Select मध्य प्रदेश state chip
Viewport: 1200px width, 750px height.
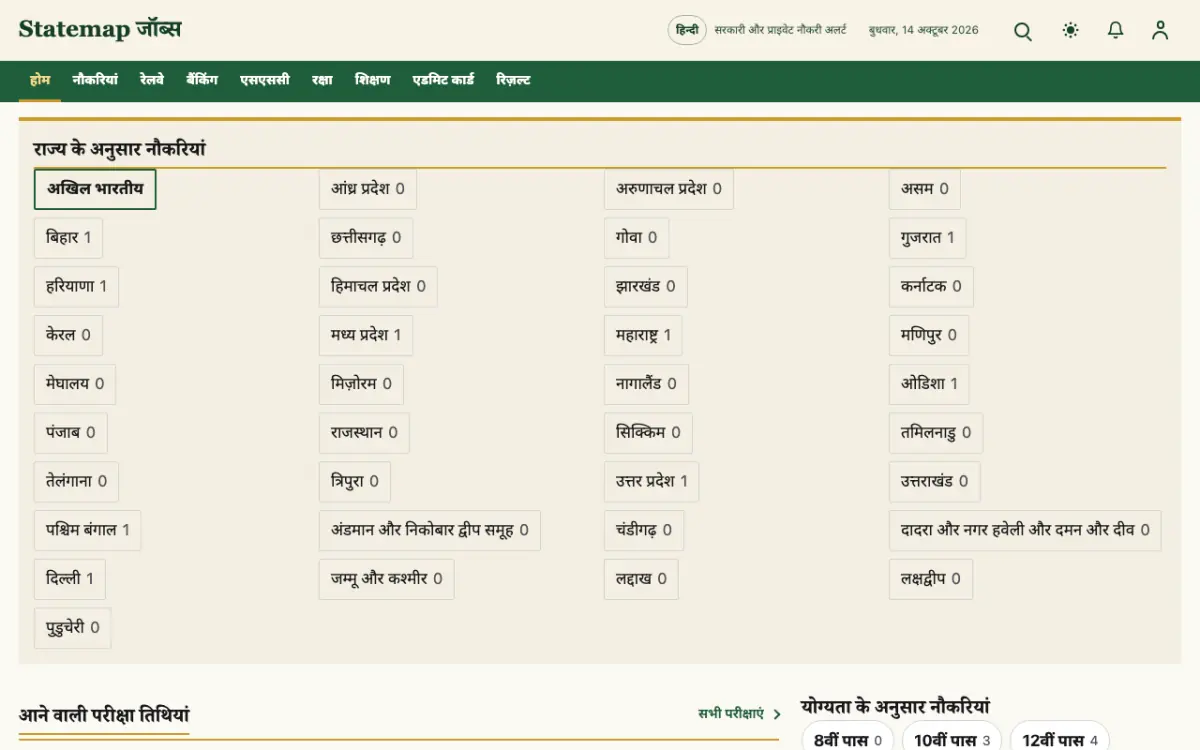point(366,335)
